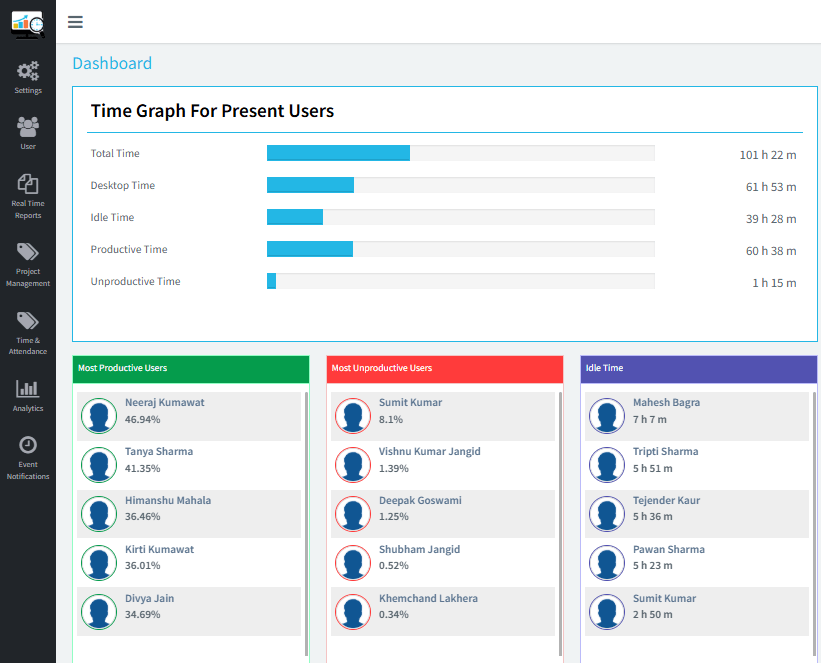
Task: Open Real Time Reports icon
Action: coord(28,184)
